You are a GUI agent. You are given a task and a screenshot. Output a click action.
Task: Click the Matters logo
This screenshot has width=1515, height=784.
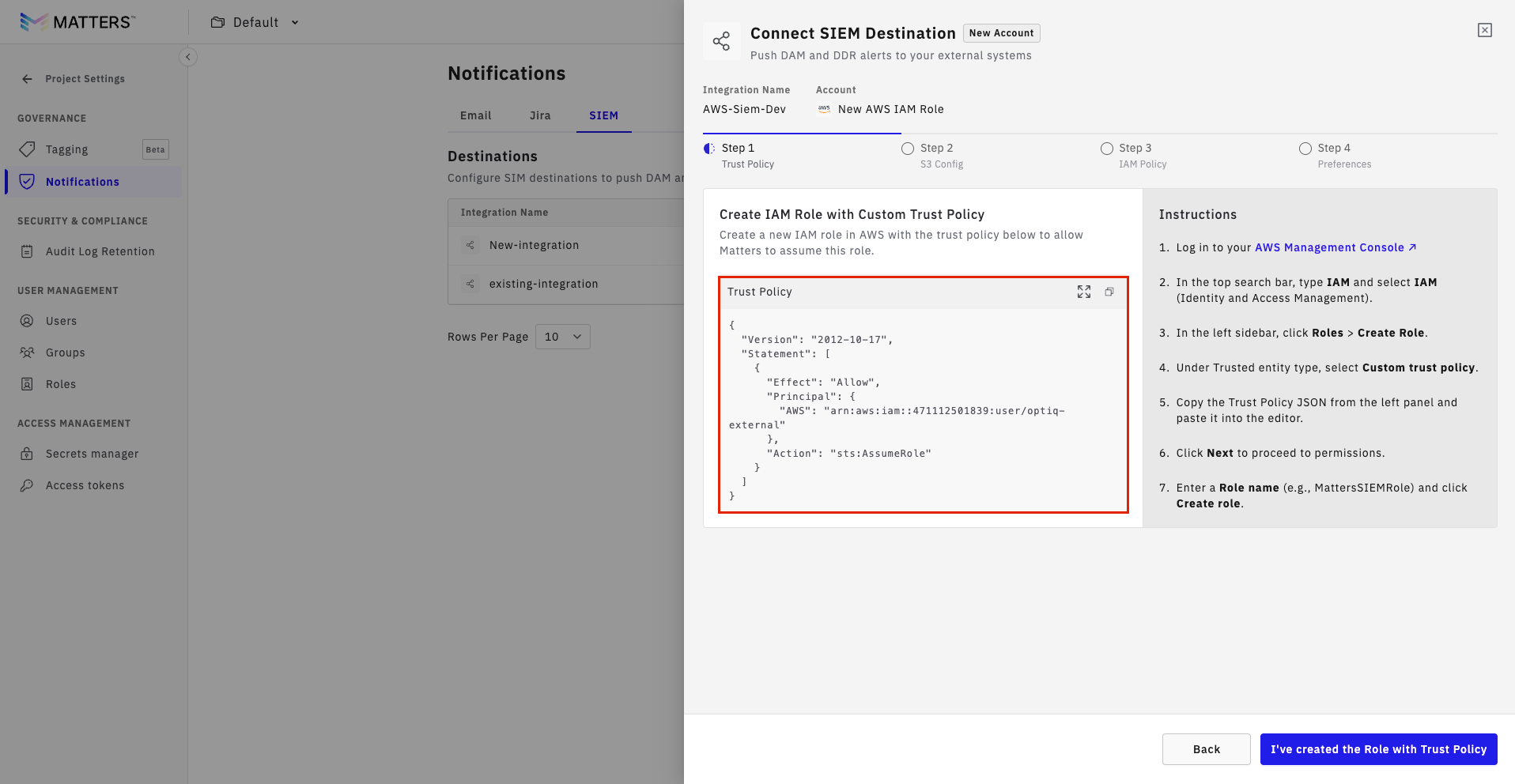click(x=77, y=22)
